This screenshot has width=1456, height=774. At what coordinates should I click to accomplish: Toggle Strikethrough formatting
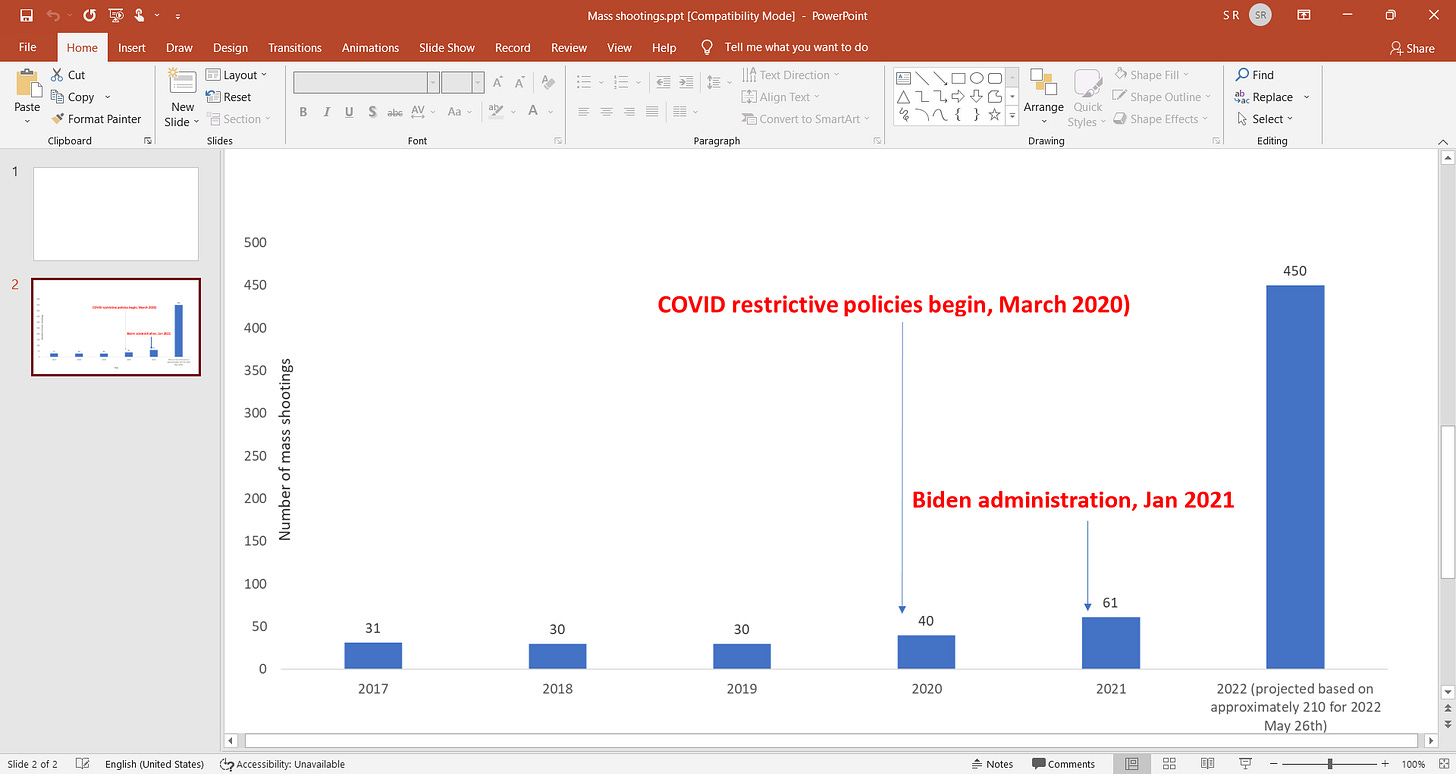[395, 112]
